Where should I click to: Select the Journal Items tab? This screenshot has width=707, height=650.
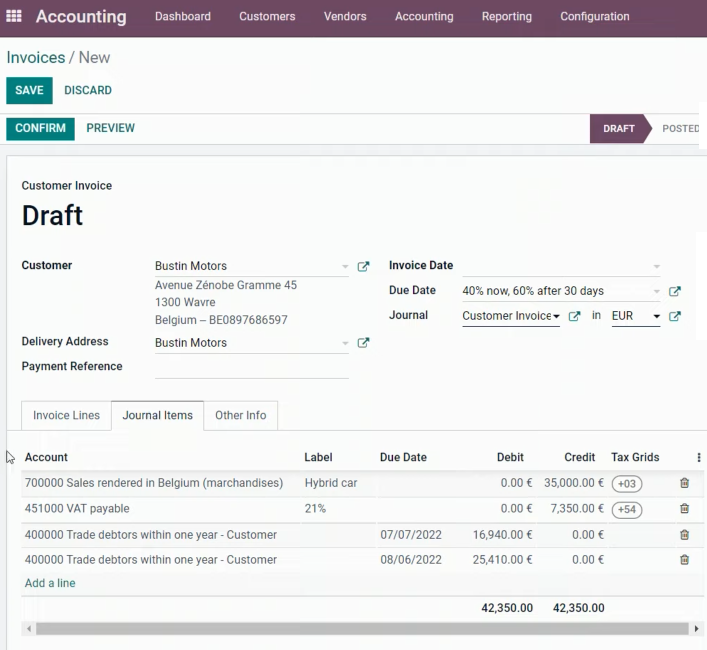[157, 415]
